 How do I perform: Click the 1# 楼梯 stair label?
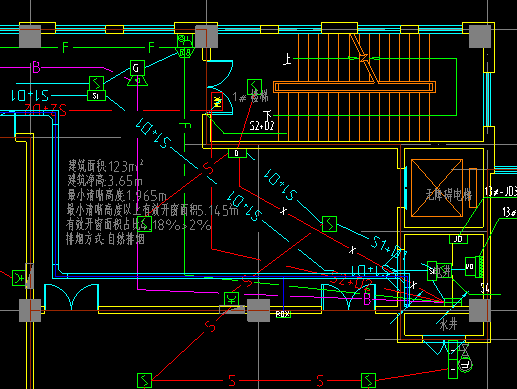250,97
